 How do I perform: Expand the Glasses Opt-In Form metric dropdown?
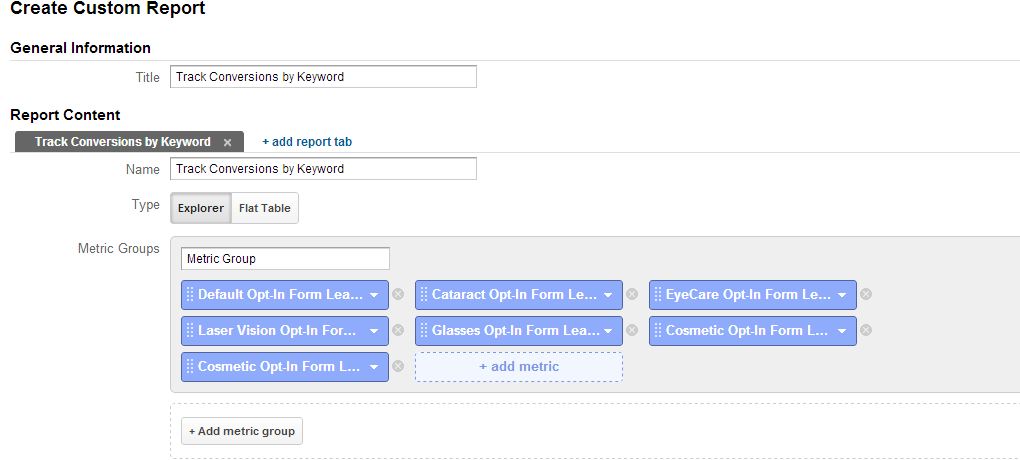[x=608, y=331]
